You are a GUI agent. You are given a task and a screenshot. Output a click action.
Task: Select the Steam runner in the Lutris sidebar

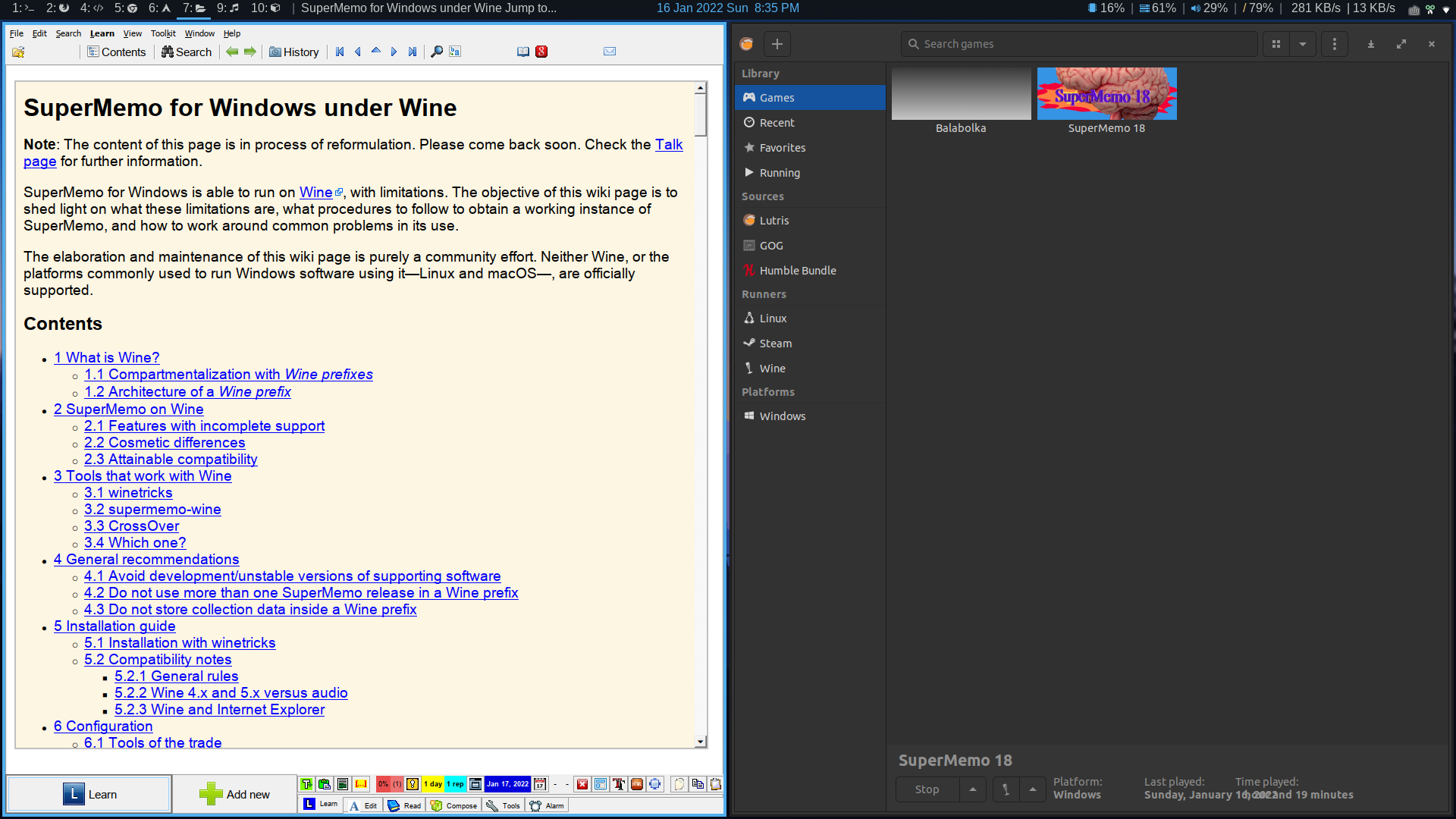tap(775, 343)
